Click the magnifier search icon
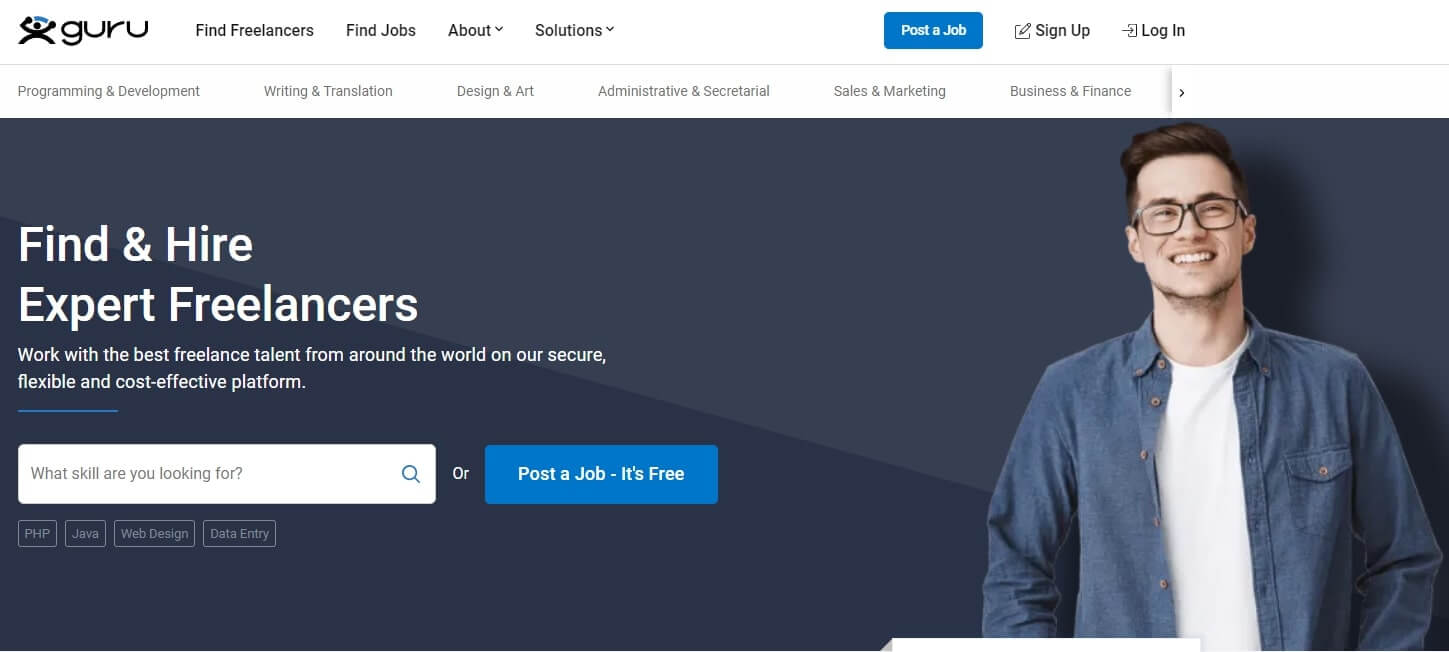Image resolution: width=1449 pixels, height=652 pixels. click(411, 474)
